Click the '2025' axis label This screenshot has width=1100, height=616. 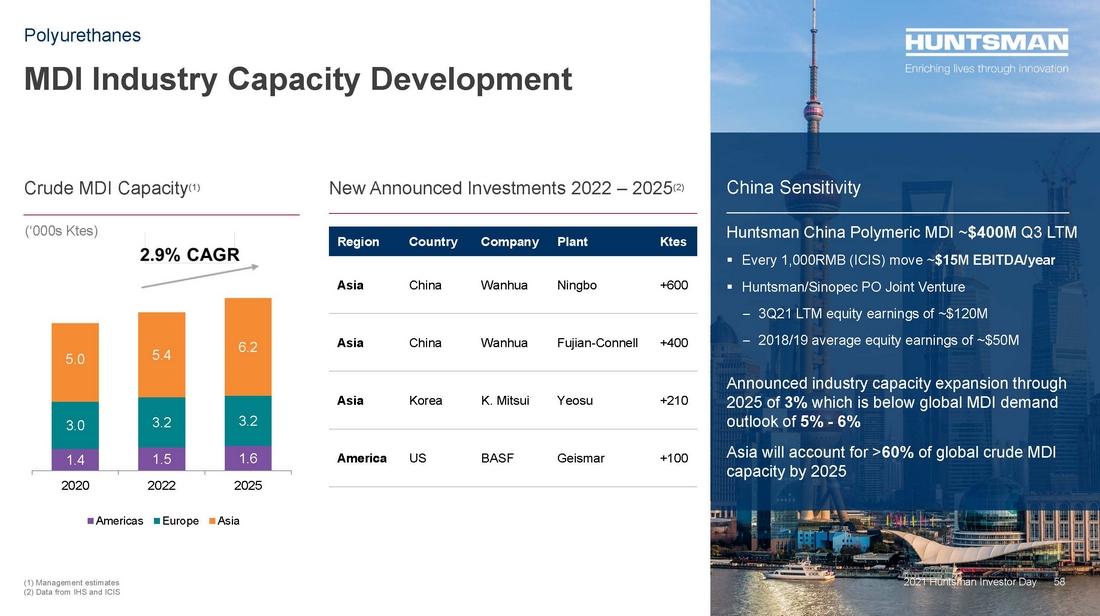pyautogui.click(x=248, y=486)
